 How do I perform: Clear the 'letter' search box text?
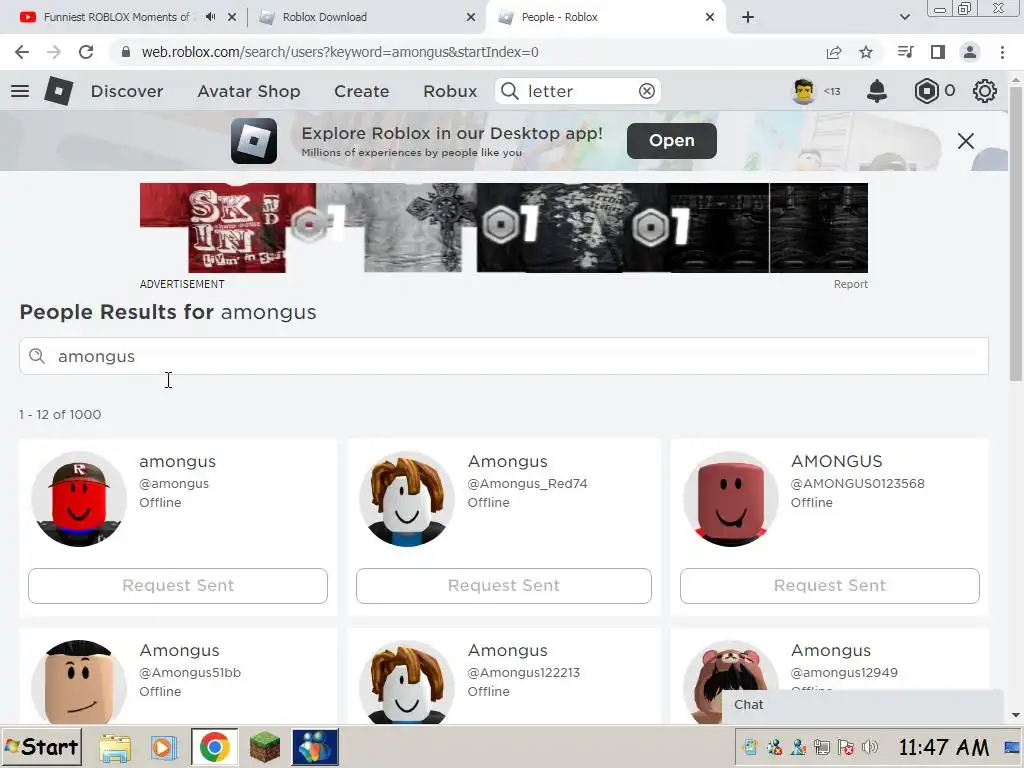pos(647,91)
